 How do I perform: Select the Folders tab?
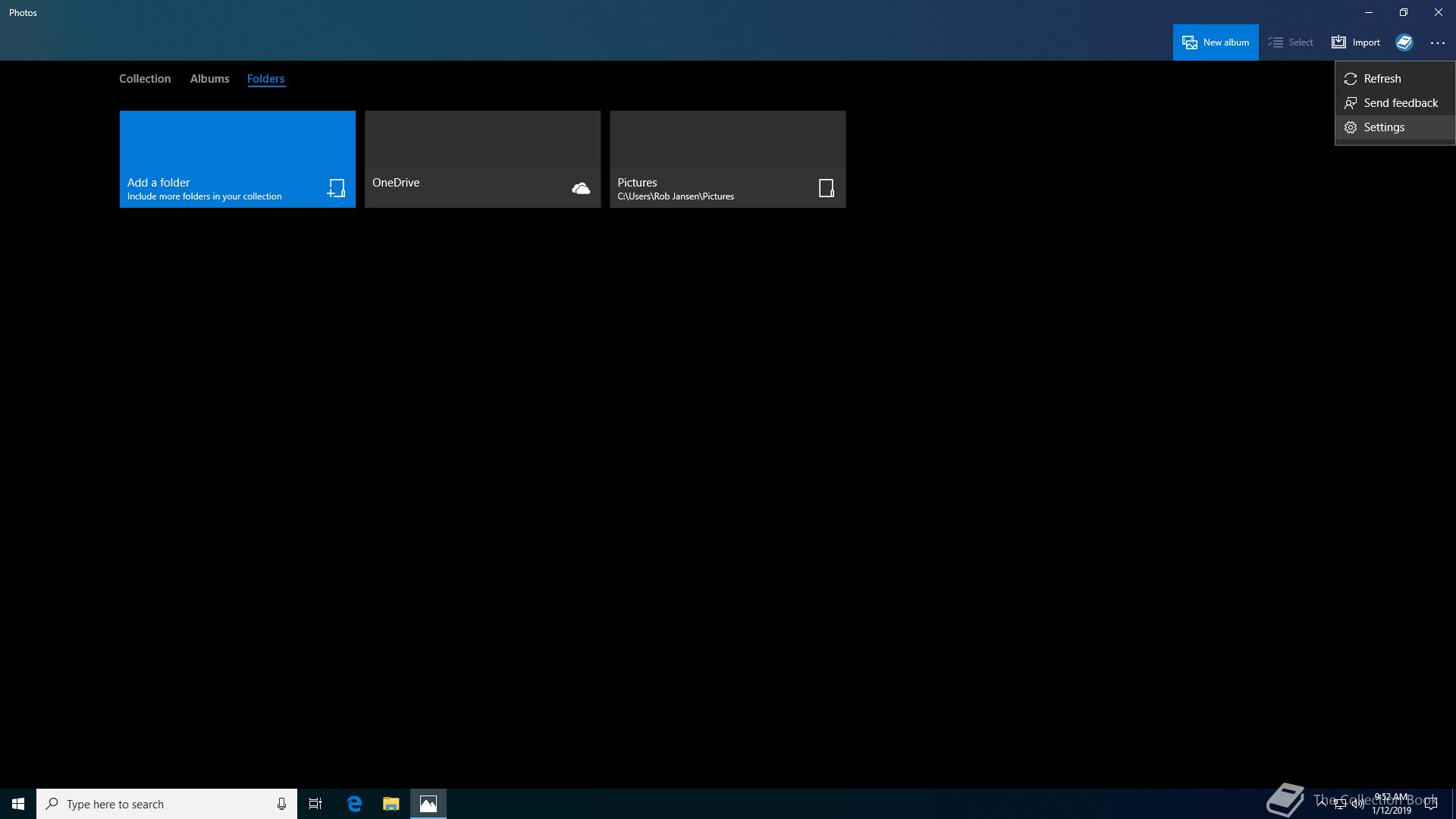(265, 79)
